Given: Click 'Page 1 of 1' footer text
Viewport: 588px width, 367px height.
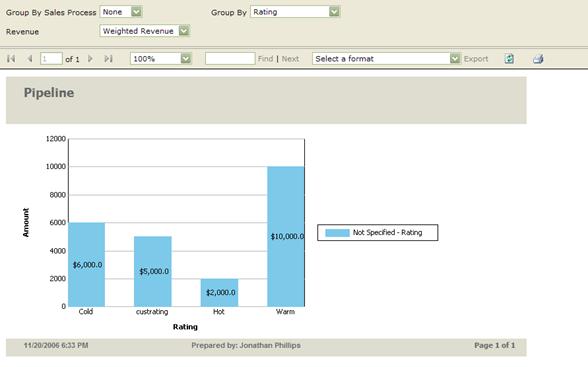Looking at the screenshot, I should (495, 345).
